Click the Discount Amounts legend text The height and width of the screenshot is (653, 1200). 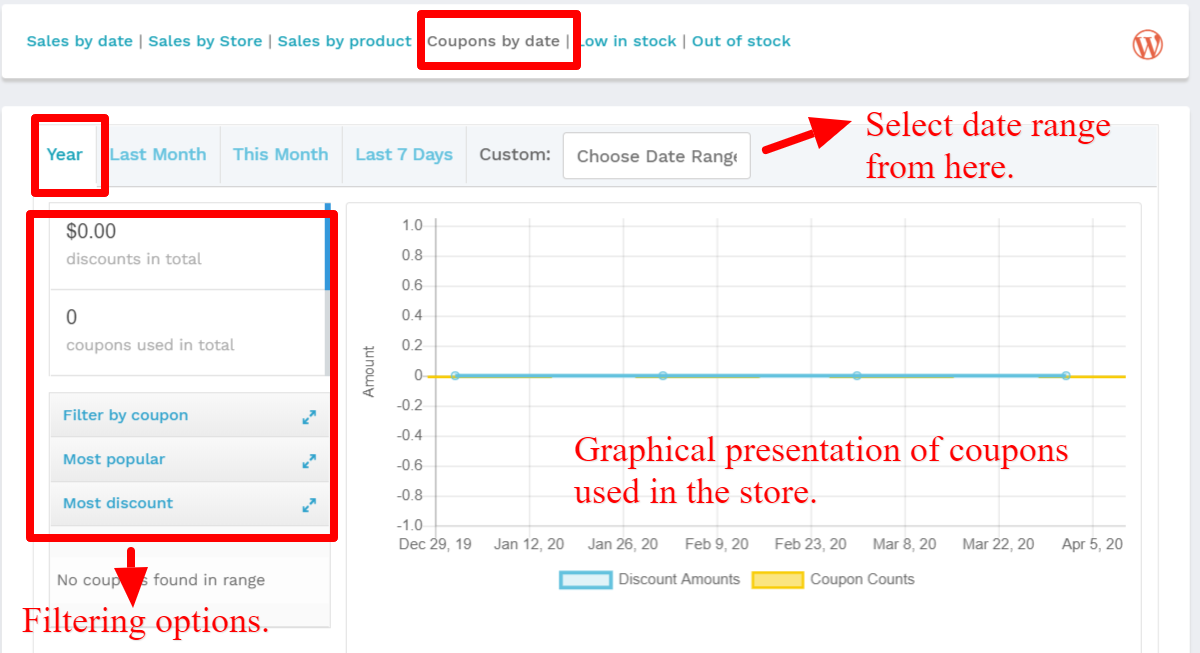pyautogui.click(x=679, y=579)
